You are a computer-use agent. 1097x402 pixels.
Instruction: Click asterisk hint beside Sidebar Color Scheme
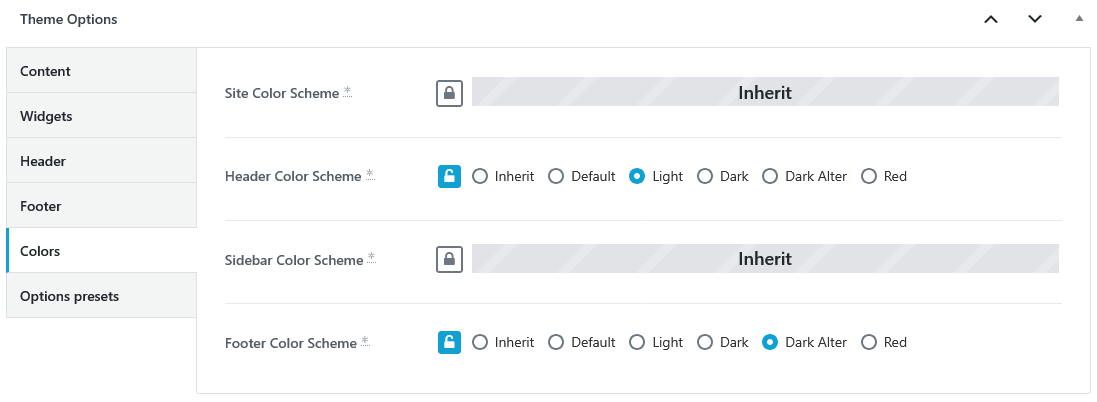click(x=371, y=258)
